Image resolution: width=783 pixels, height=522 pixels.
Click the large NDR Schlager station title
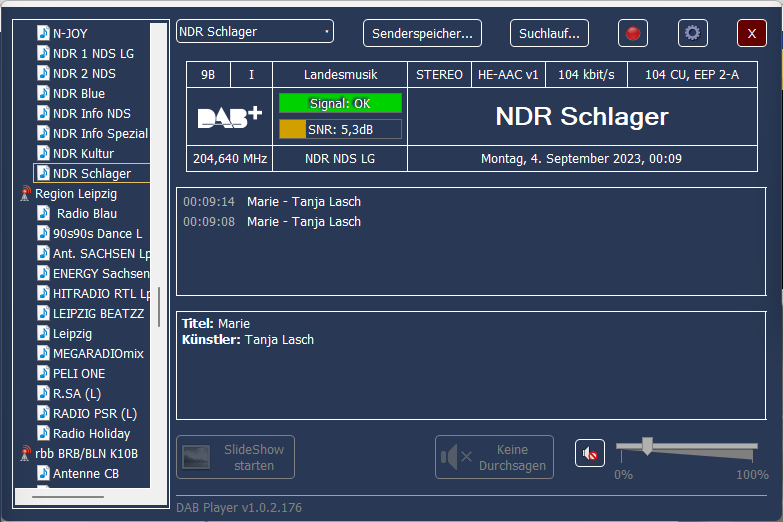tap(582, 117)
